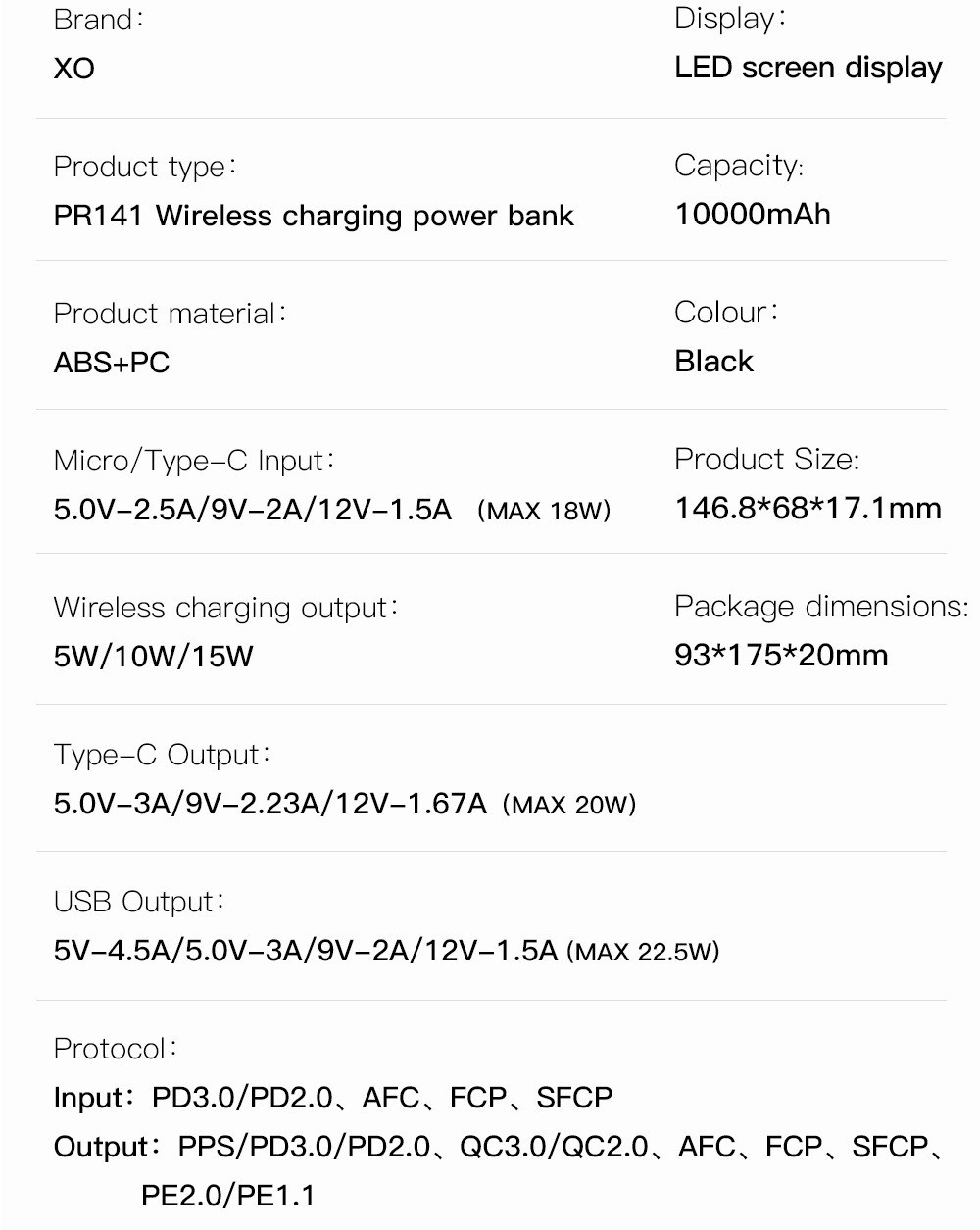980x1230 pixels.
Task: Click the Brand value XO
Action: [x=74, y=69]
